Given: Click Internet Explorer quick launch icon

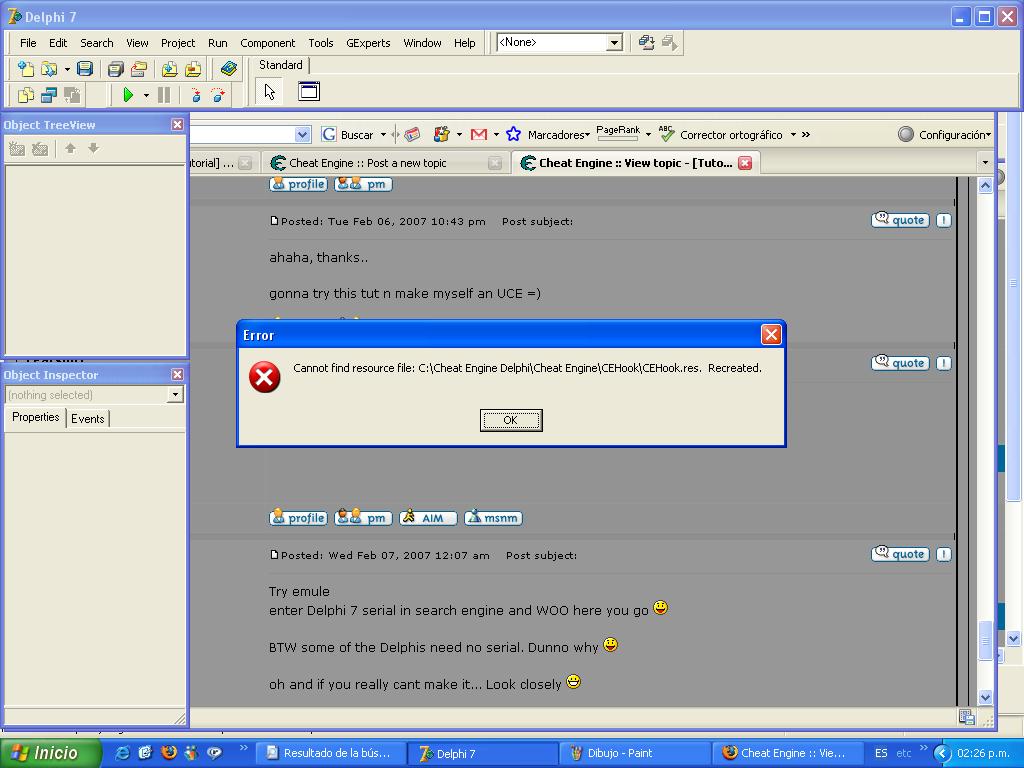Looking at the screenshot, I should [x=122, y=752].
